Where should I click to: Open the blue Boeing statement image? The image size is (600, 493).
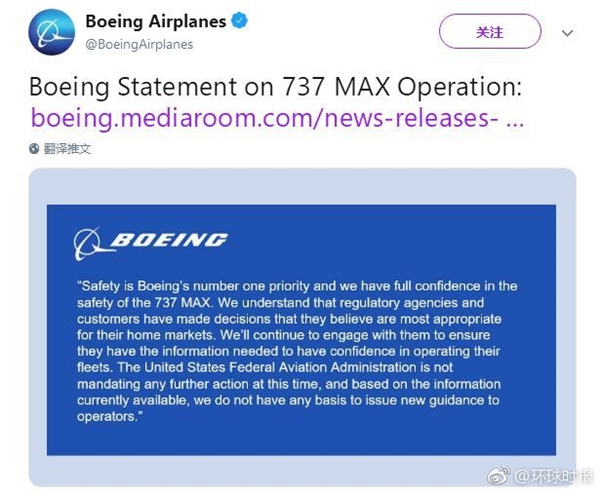(x=300, y=330)
